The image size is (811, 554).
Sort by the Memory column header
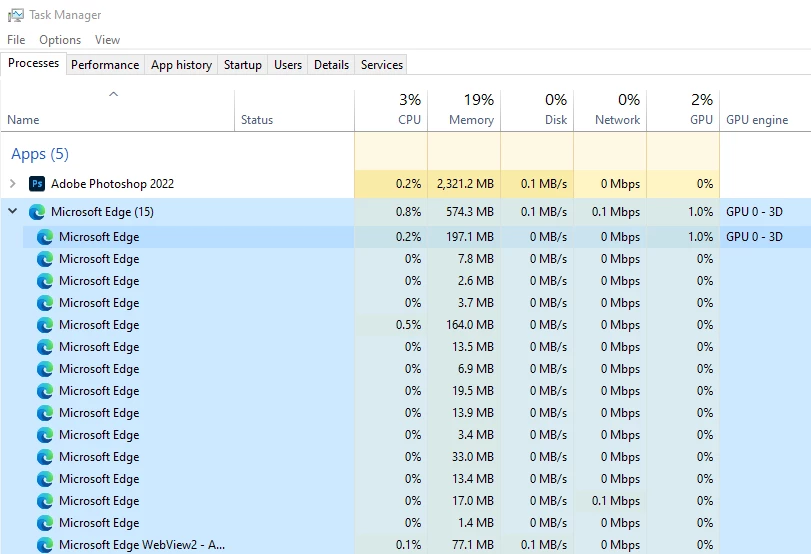(464, 110)
